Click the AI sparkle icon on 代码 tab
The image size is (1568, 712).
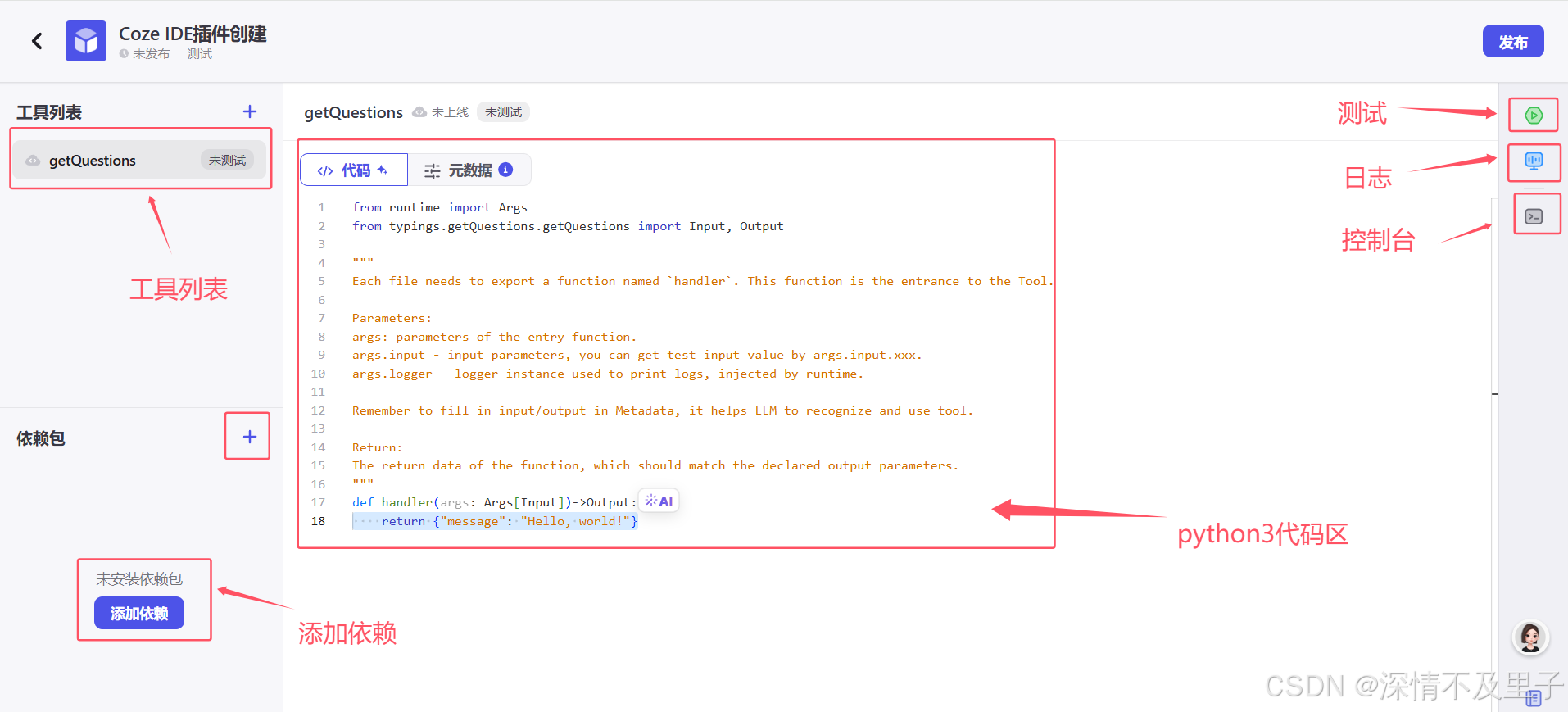pyautogui.click(x=383, y=170)
